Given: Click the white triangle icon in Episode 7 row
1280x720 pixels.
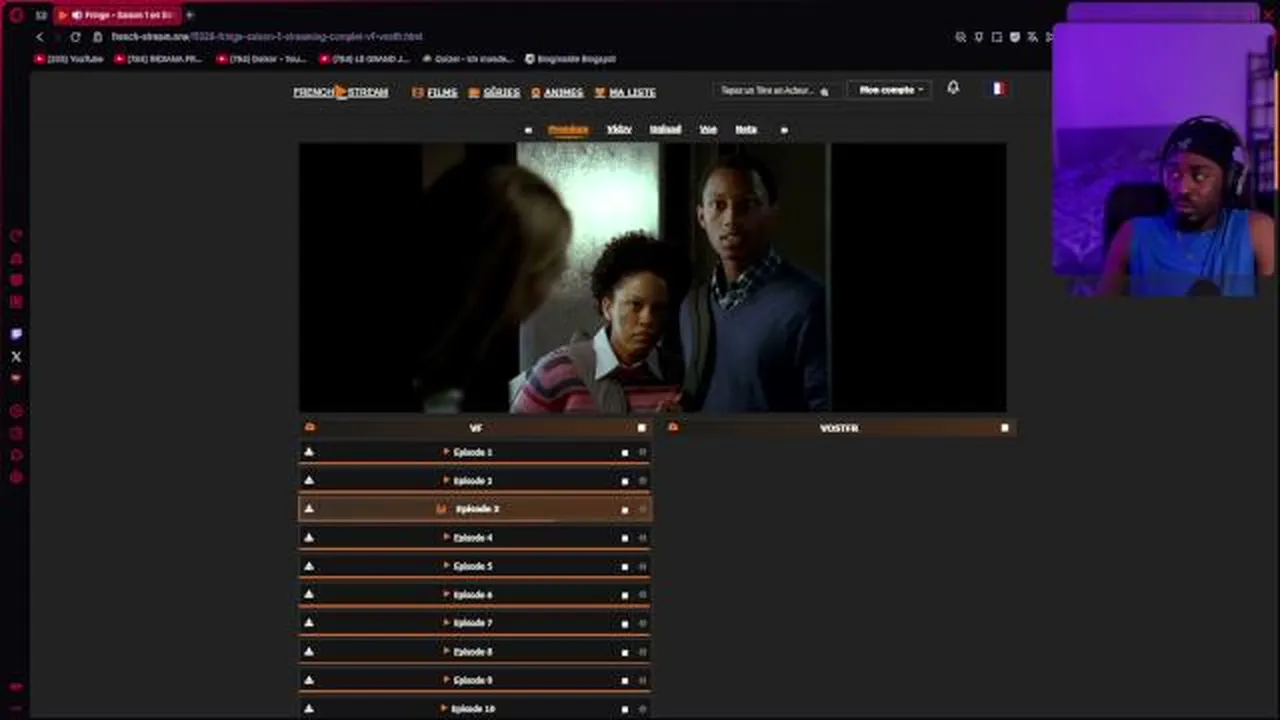Looking at the screenshot, I should [x=309, y=622].
